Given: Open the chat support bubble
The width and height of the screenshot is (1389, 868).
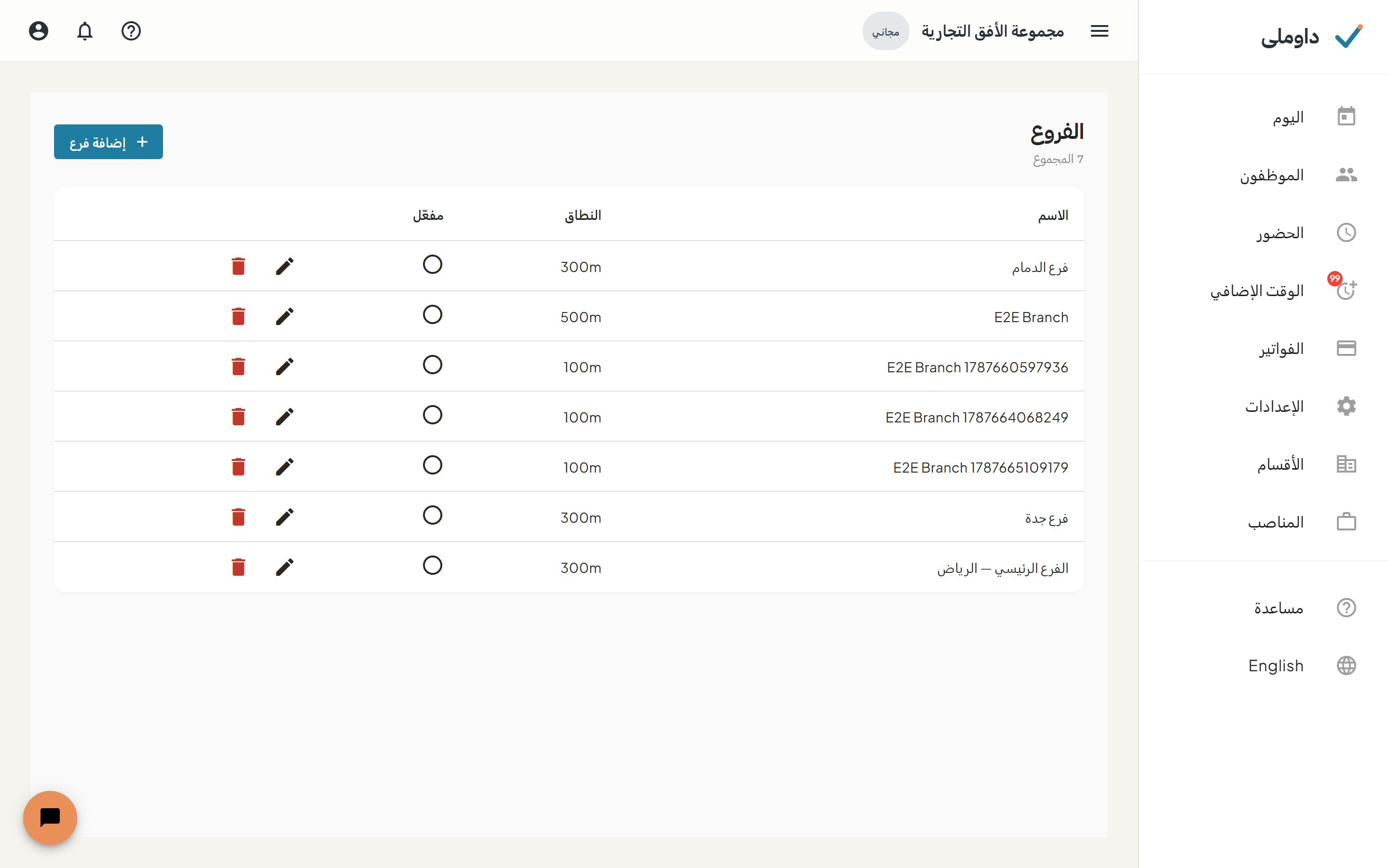Looking at the screenshot, I should pyautogui.click(x=50, y=817).
